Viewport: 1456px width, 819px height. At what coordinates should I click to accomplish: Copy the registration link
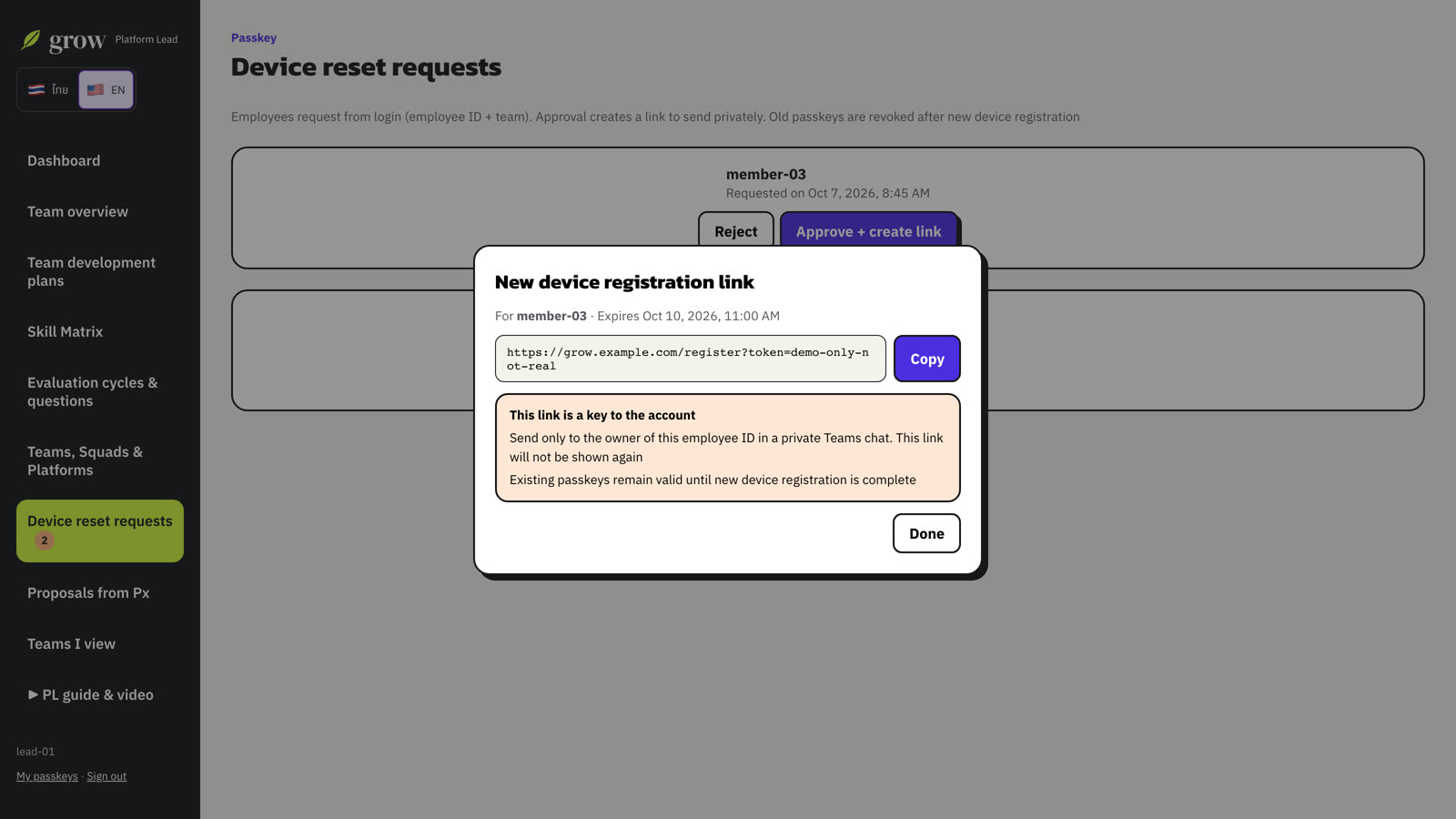tap(926, 359)
